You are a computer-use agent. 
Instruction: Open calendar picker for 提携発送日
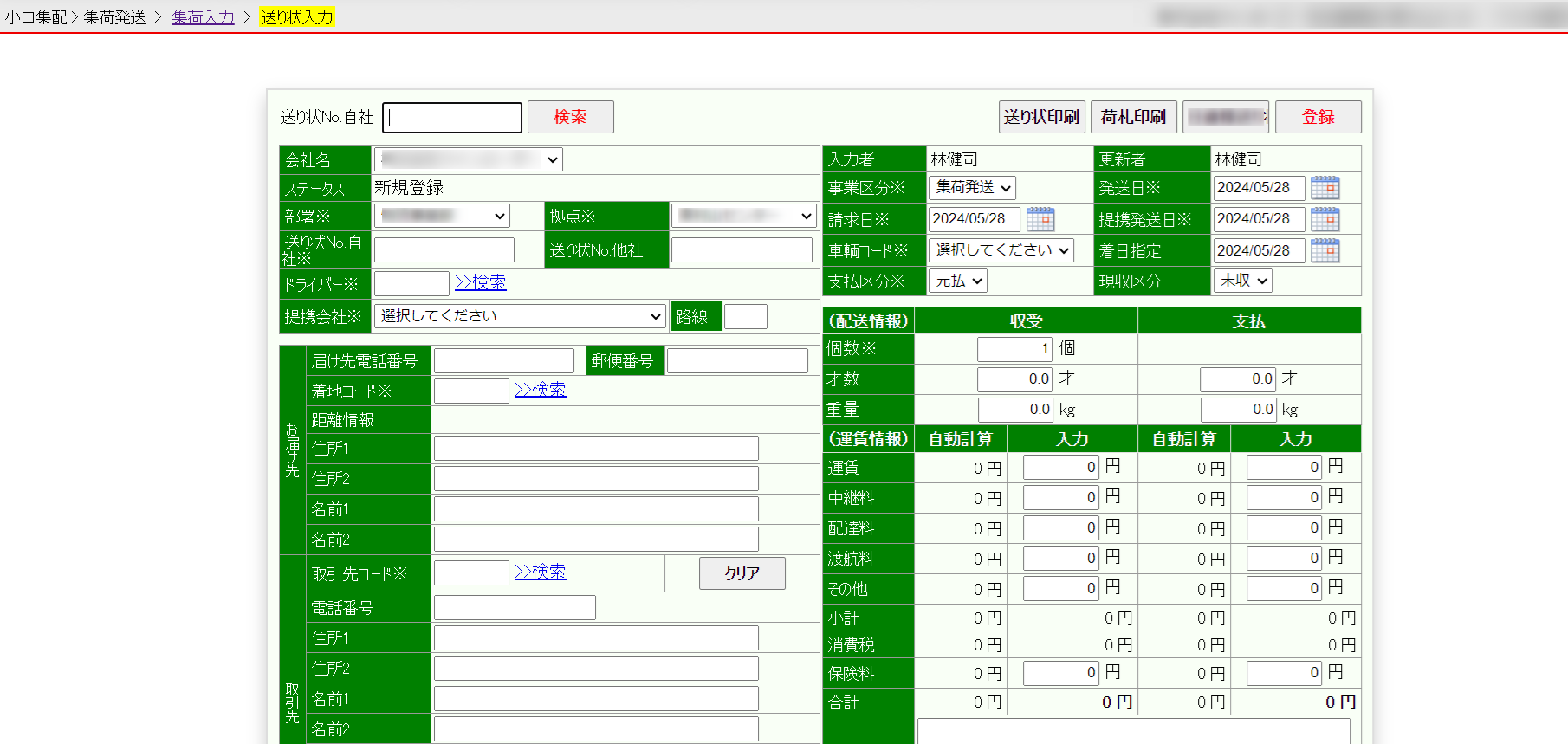pyautogui.click(x=1325, y=219)
